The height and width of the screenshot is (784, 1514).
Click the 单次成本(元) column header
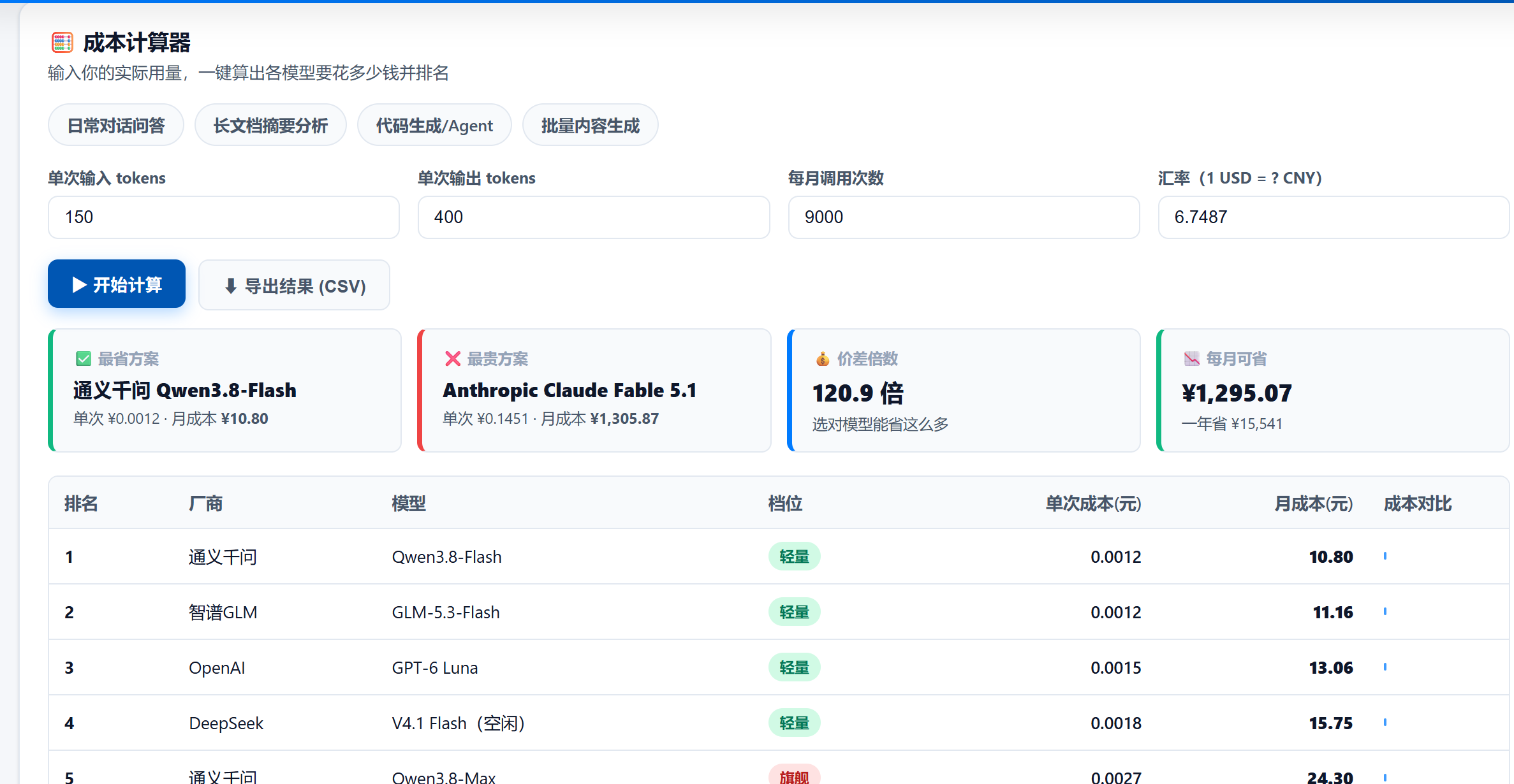pos(1093,504)
